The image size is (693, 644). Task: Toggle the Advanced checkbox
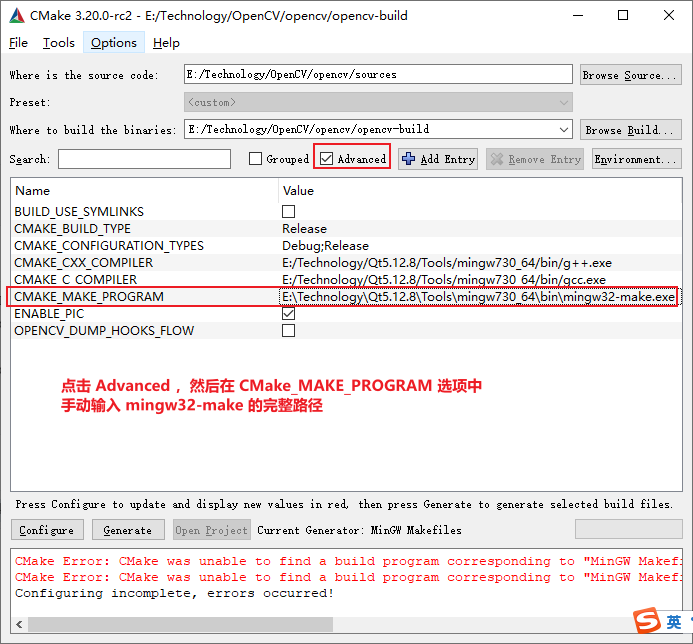(x=327, y=159)
